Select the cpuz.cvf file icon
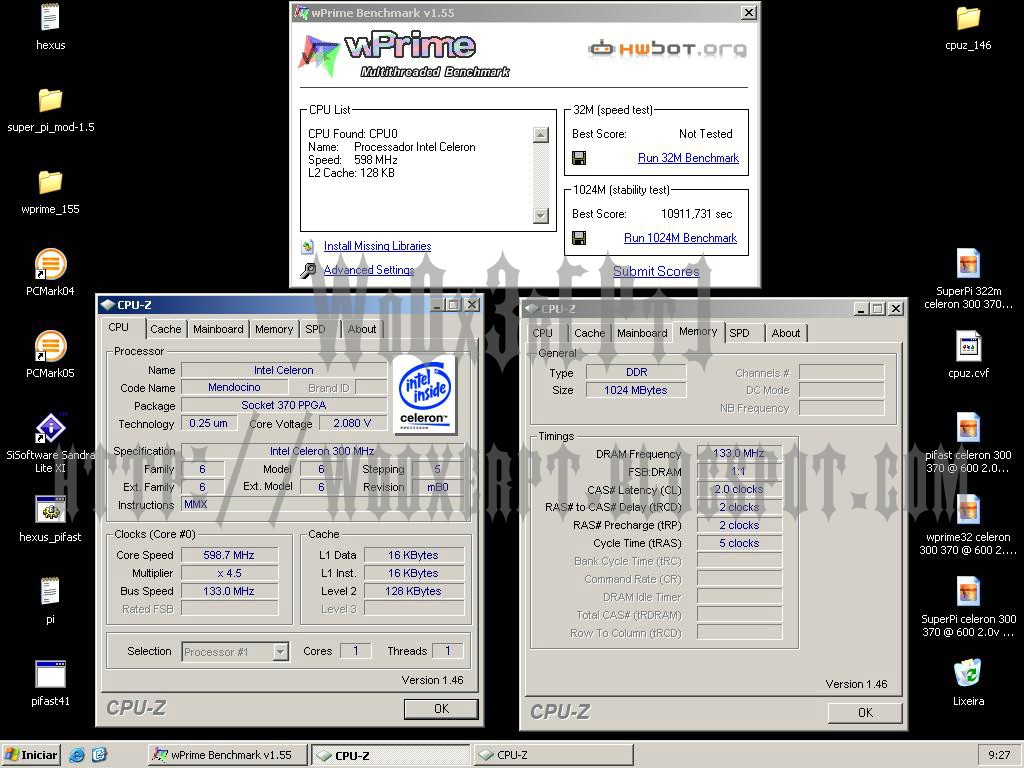The height and width of the screenshot is (768, 1024). [x=968, y=346]
